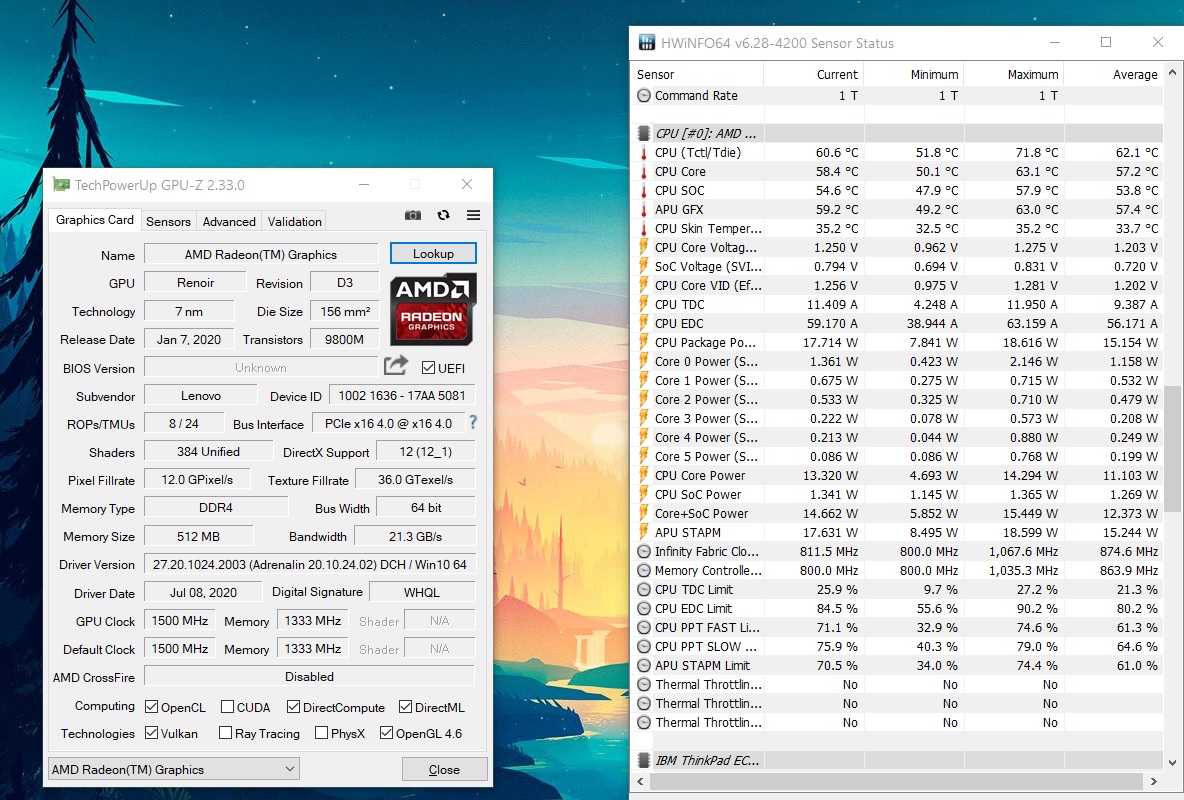Toggle the CUDA checkbox
Screen dimensions: 1184x800
tap(227, 707)
